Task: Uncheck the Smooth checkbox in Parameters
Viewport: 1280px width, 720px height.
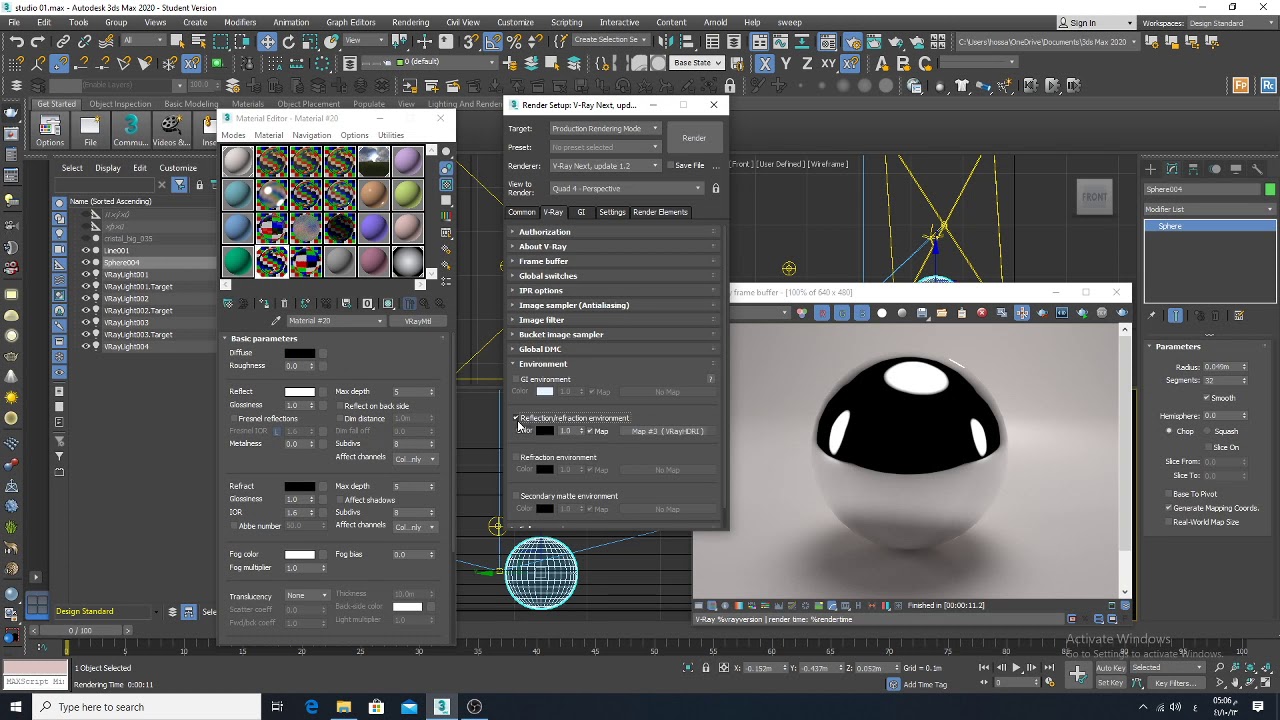Action: coord(1207,398)
